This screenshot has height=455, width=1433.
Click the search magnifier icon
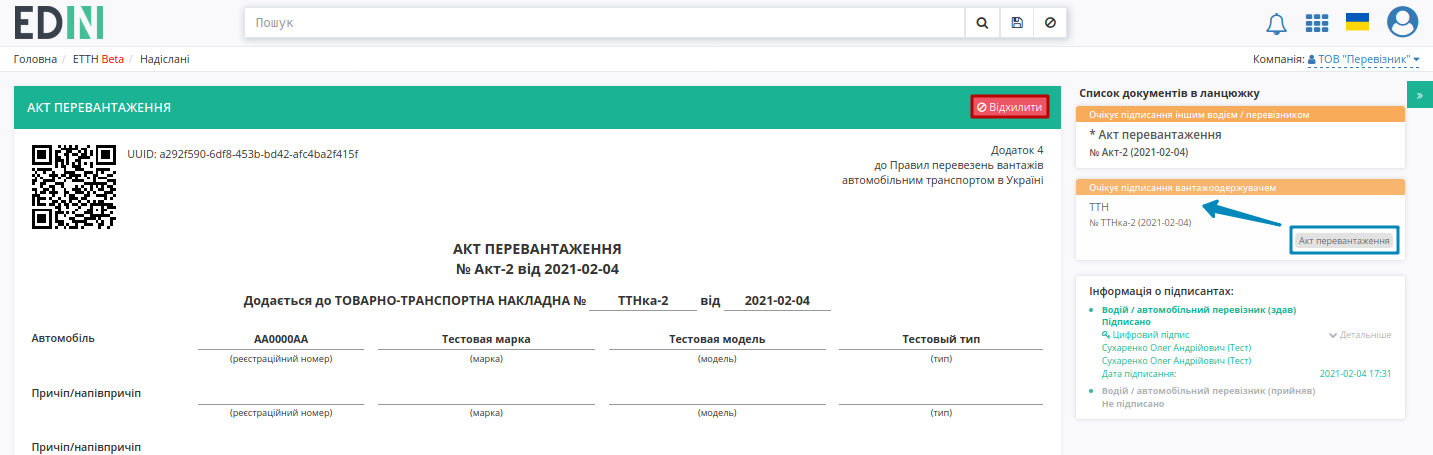click(982, 22)
